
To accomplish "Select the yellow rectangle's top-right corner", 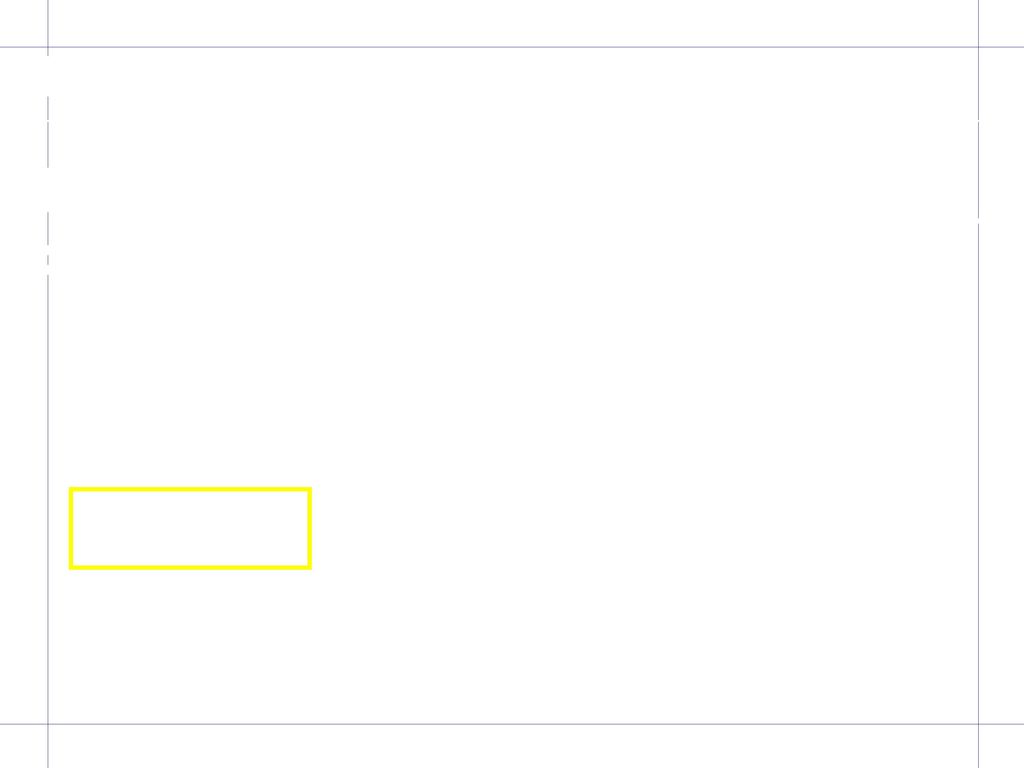I will pyautogui.click(x=310, y=489).
